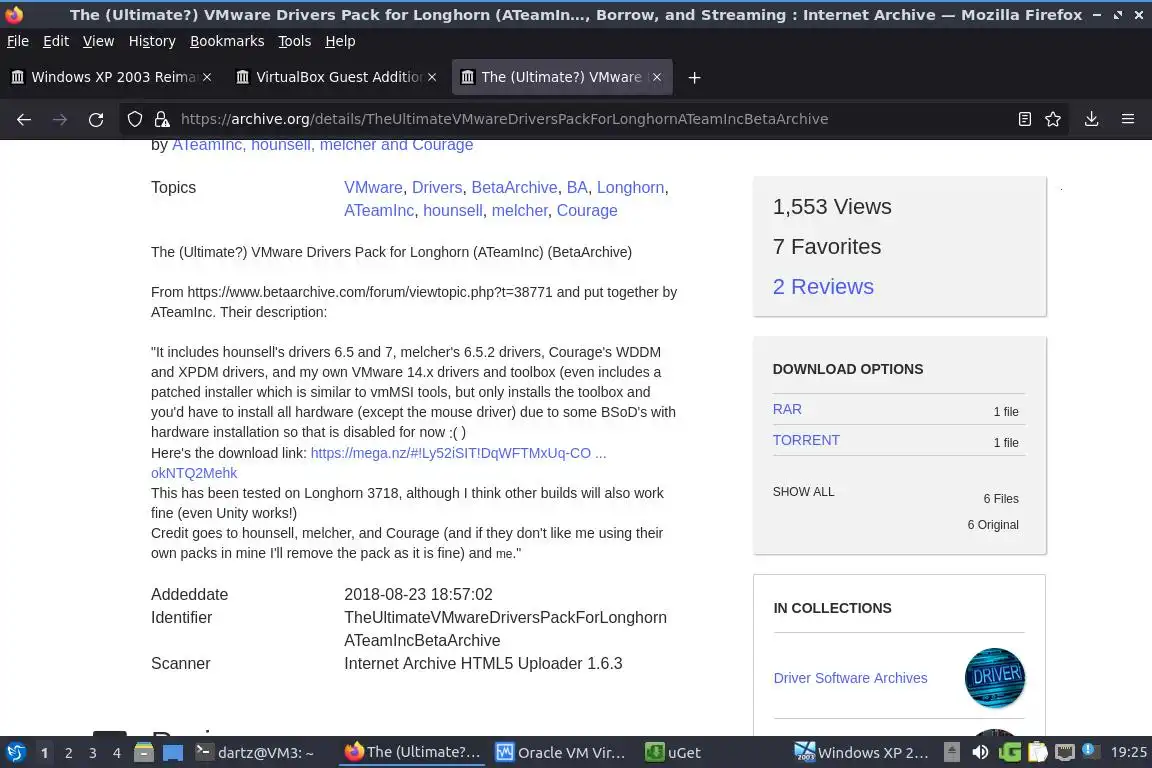Click the melcher topic link
Viewport: 1152px width, 768px height.
(519, 210)
